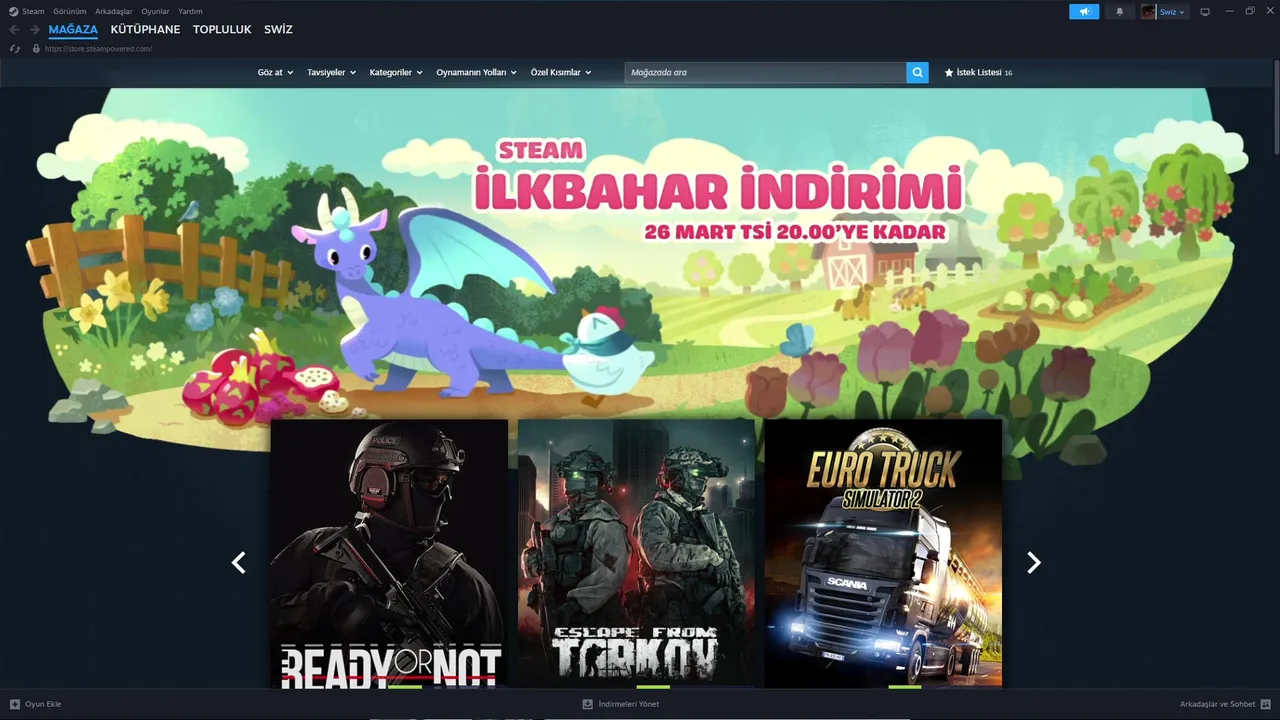This screenshot has height=720, width=1280.
Task: Show next games with right carousel arrow
Action: (x=1034, y=563)
